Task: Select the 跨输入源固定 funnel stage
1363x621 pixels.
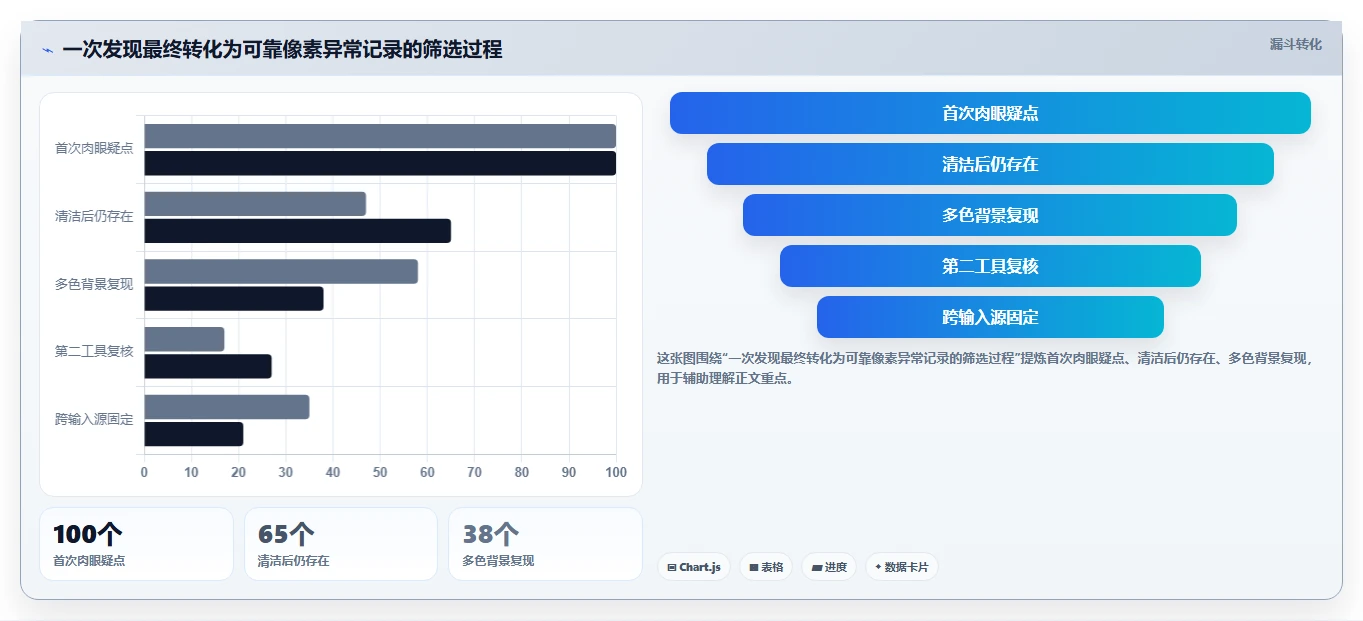Action: point(990,317)
